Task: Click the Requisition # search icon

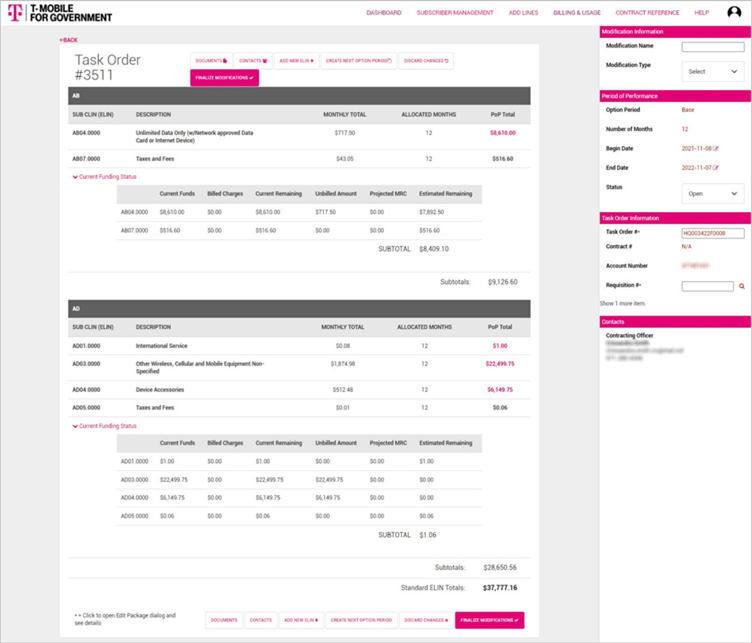Action: (742, 286)
